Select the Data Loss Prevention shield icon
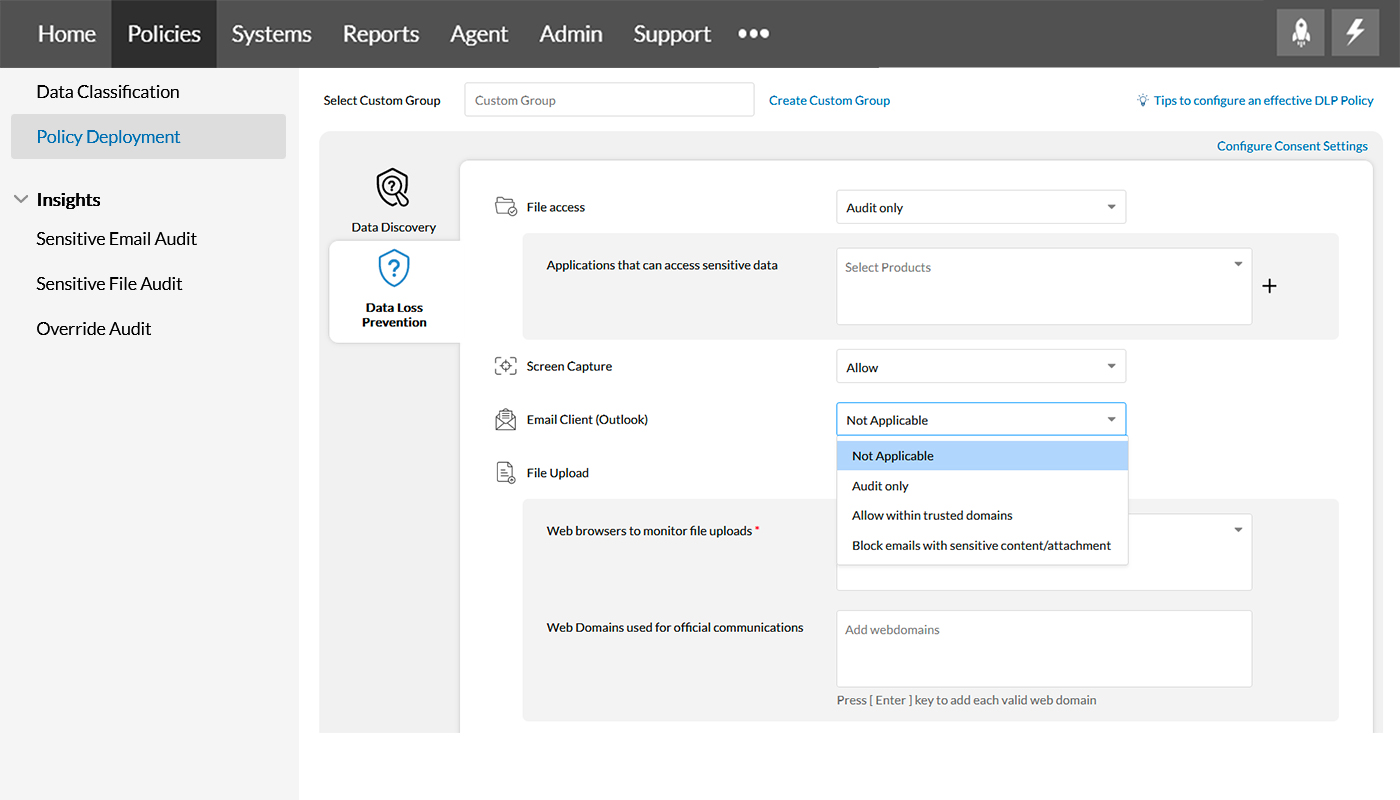 click(x=394, y=268)
